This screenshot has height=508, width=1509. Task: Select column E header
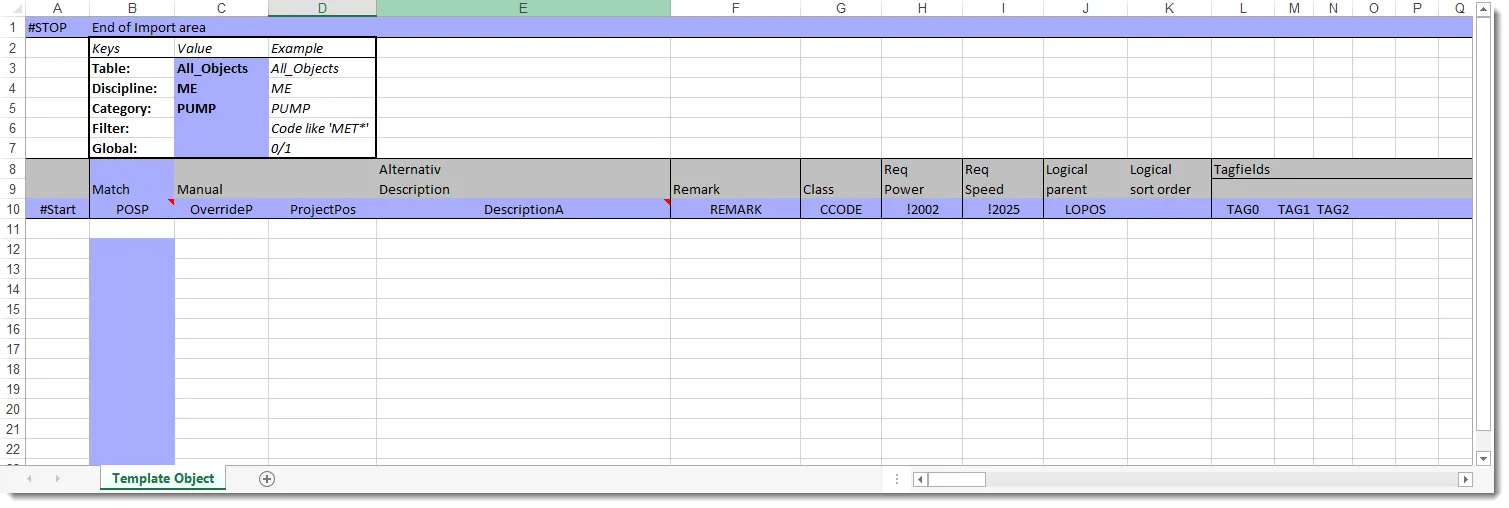tap(523, 8)
